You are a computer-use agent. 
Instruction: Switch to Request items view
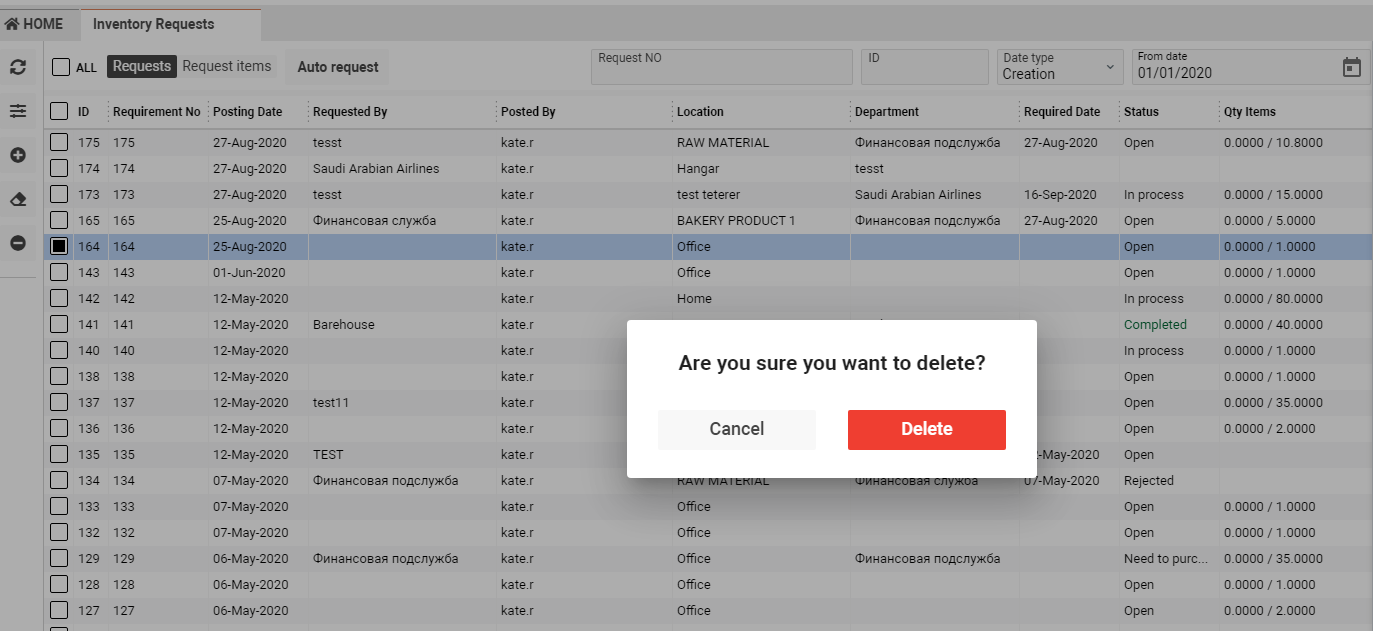(227, 66)
